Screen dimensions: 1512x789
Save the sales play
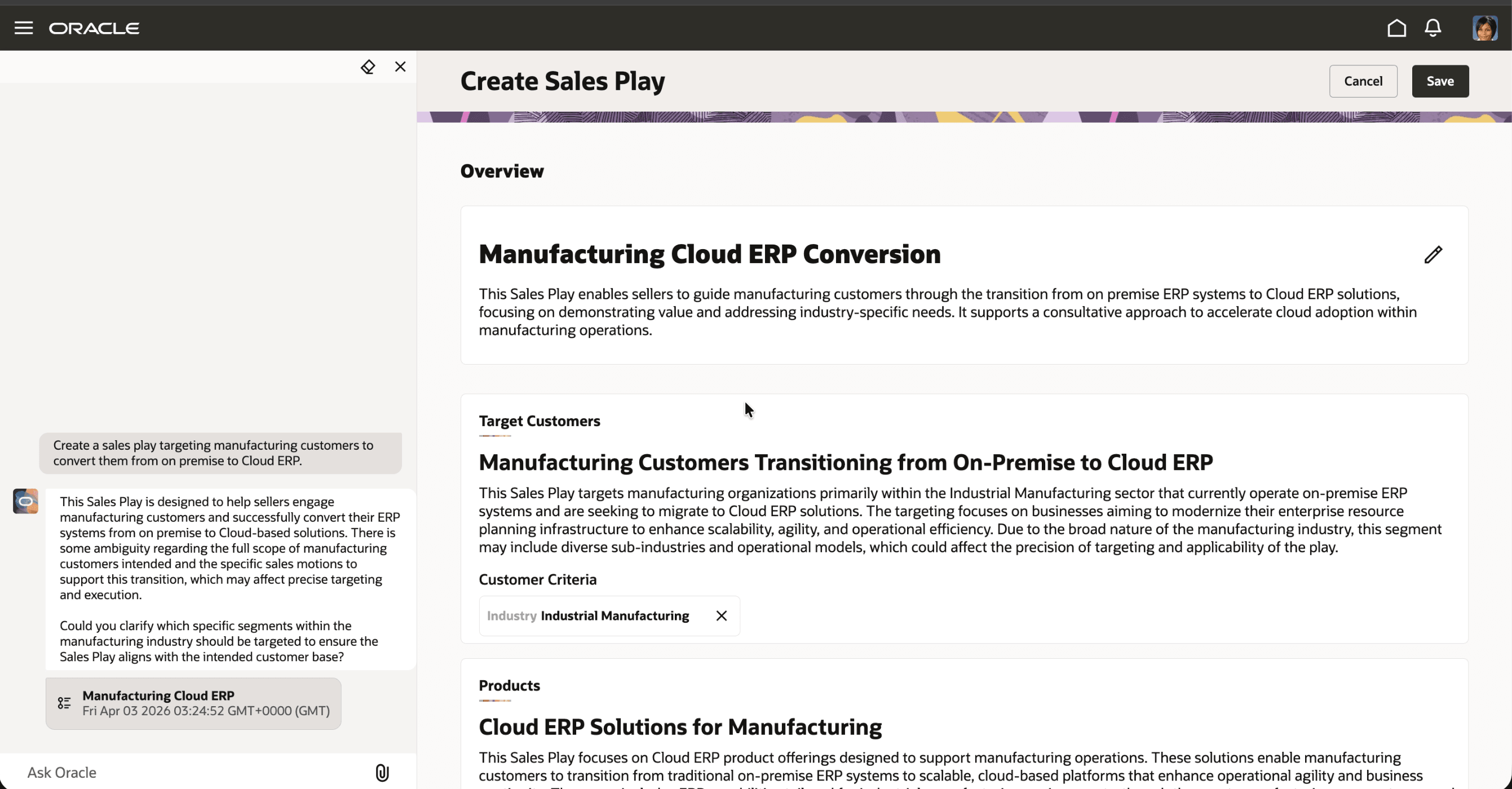[x=1440, y=81]
